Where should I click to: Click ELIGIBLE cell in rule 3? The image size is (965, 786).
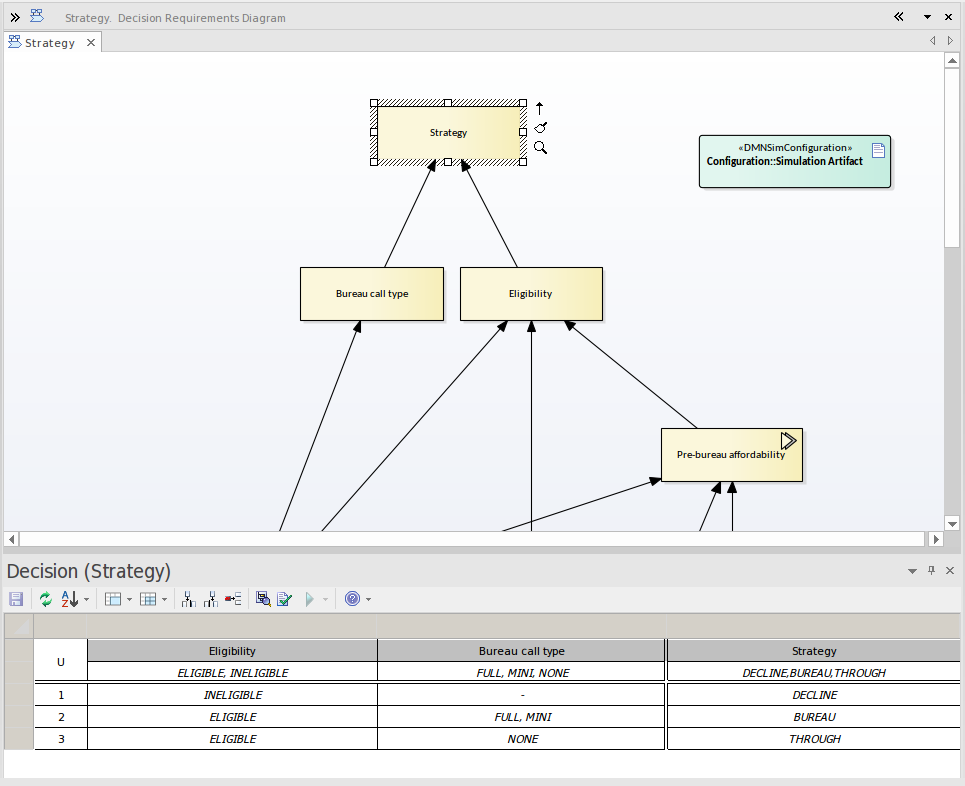click(x=233, y=739)
